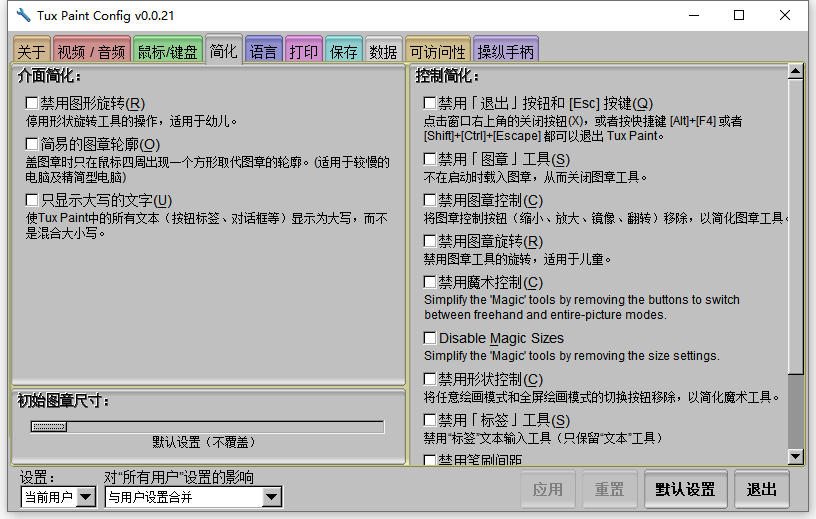
Task: Go to the 保存 tab
Action: (x=344, y=50)
